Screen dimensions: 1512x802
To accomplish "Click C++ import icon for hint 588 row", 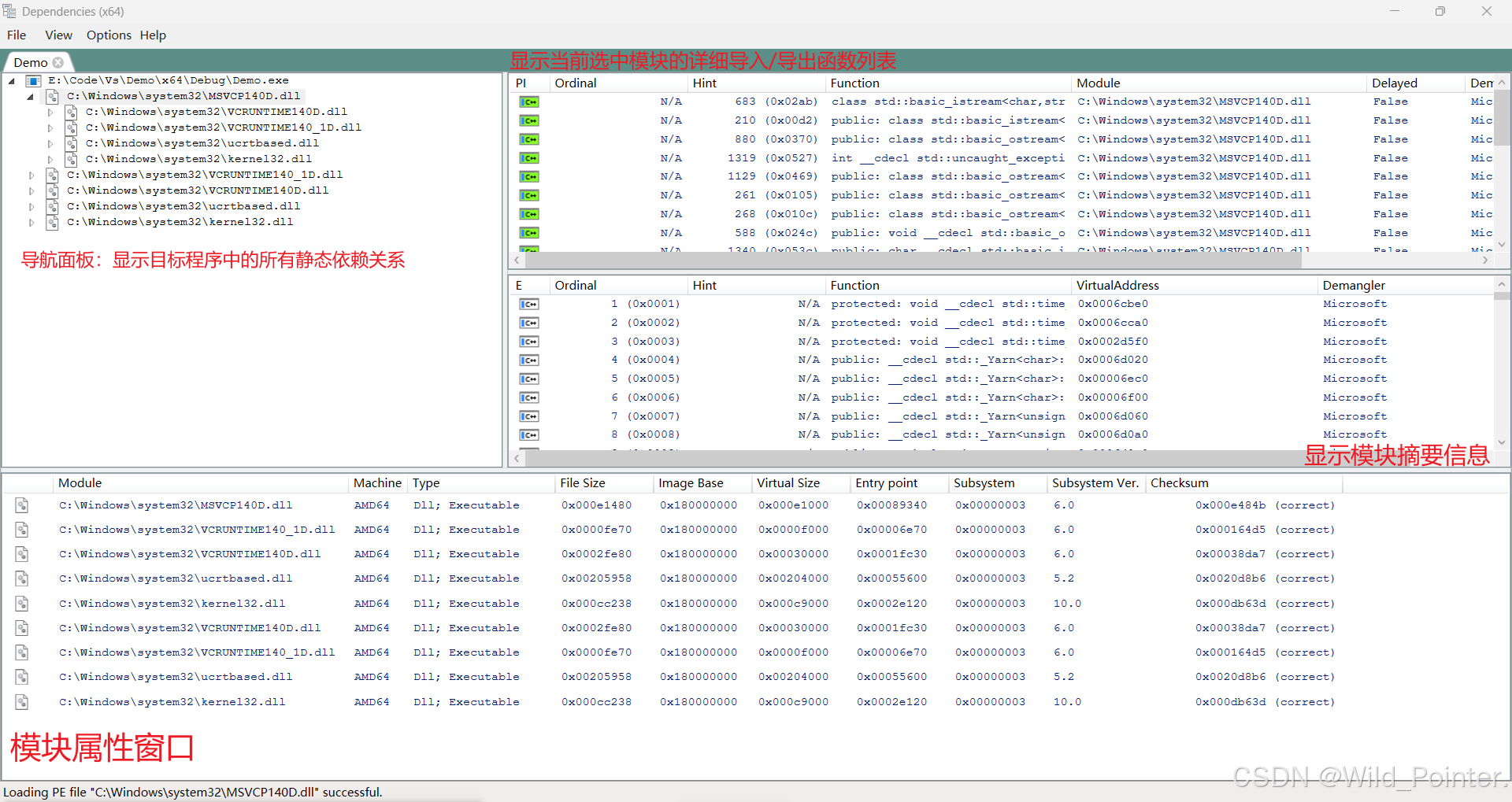I will coord(529,233).
